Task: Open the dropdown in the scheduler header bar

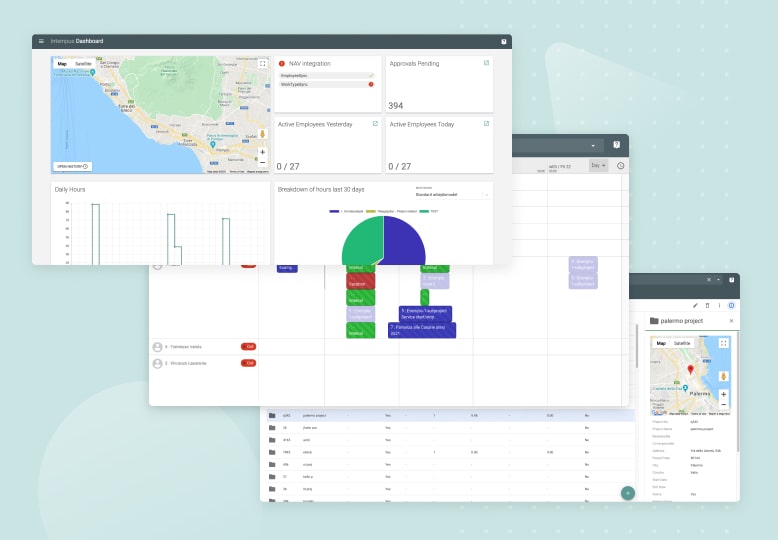Action: pos(592,145)
